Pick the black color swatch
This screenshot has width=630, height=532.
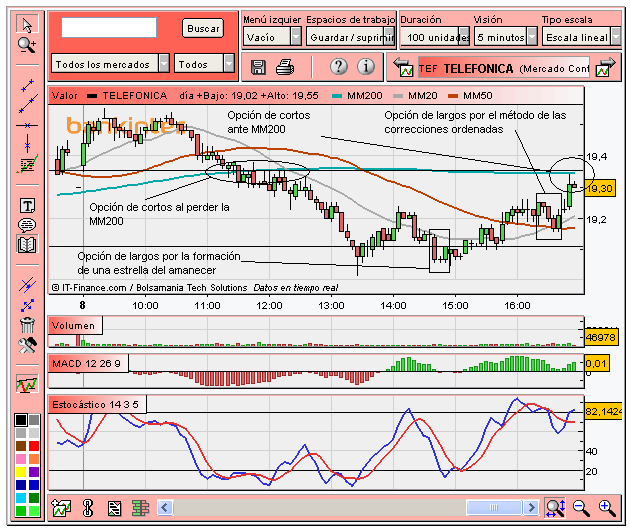pyautogui.click(x=21, y=420)
